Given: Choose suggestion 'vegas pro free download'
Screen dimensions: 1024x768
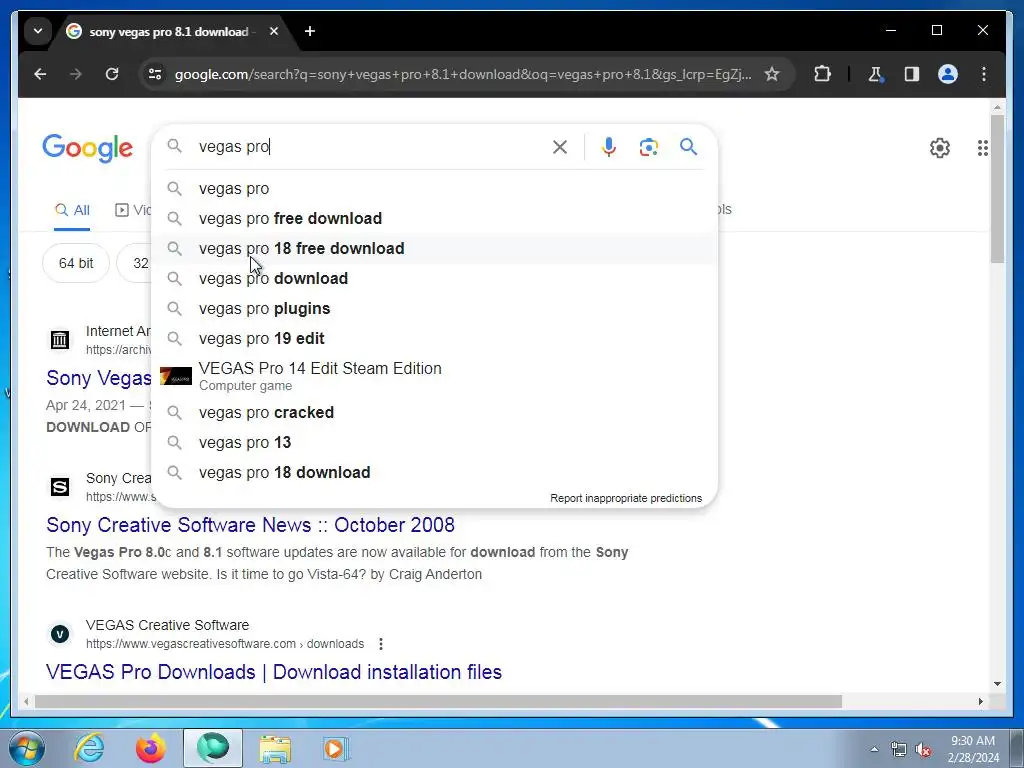Looking at the screenshot, I should [434, 219].
